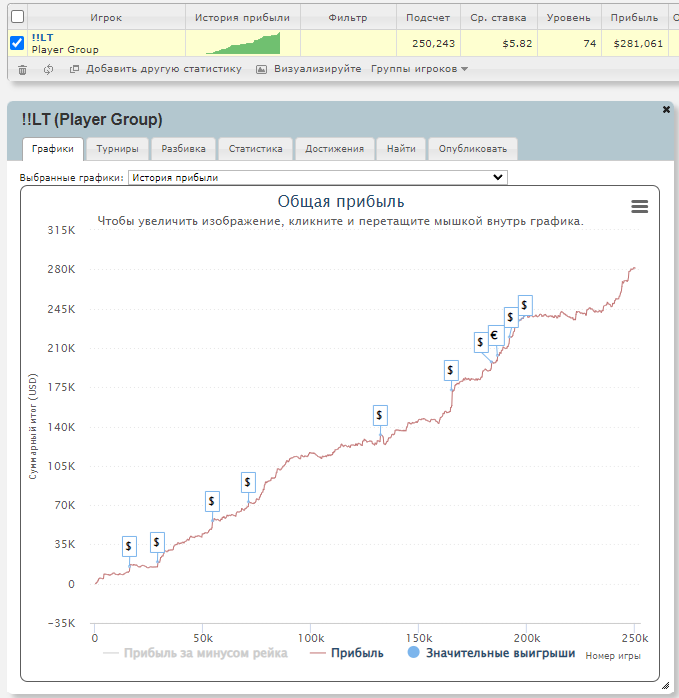
Task: Expand the Группы игроков dropdown
Action: click(419, 69)
